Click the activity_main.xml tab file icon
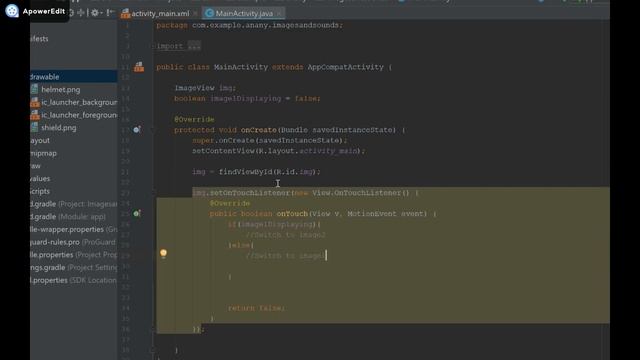 125,13
